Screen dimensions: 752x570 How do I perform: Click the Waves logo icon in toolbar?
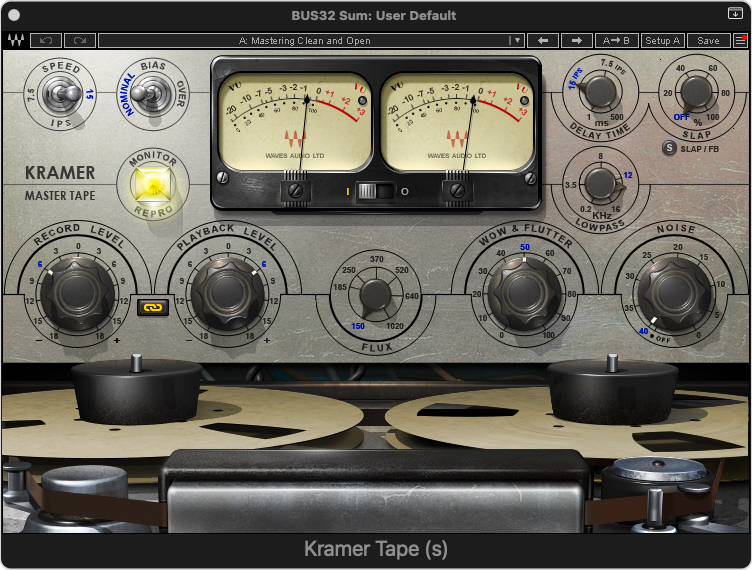[x=16, y=40]
